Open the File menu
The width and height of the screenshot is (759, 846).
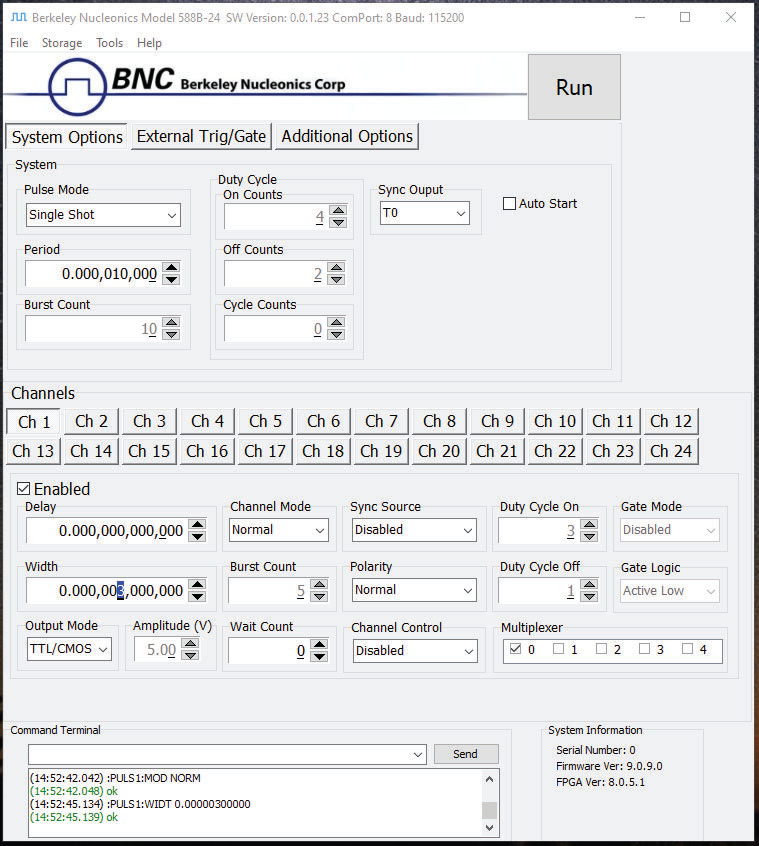point(19,43)
